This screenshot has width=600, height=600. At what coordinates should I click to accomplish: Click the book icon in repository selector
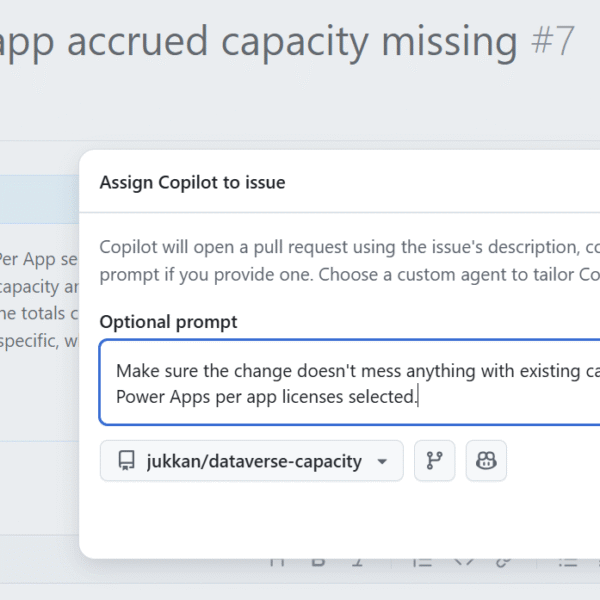pyautogui.click(x=126, y=461)
